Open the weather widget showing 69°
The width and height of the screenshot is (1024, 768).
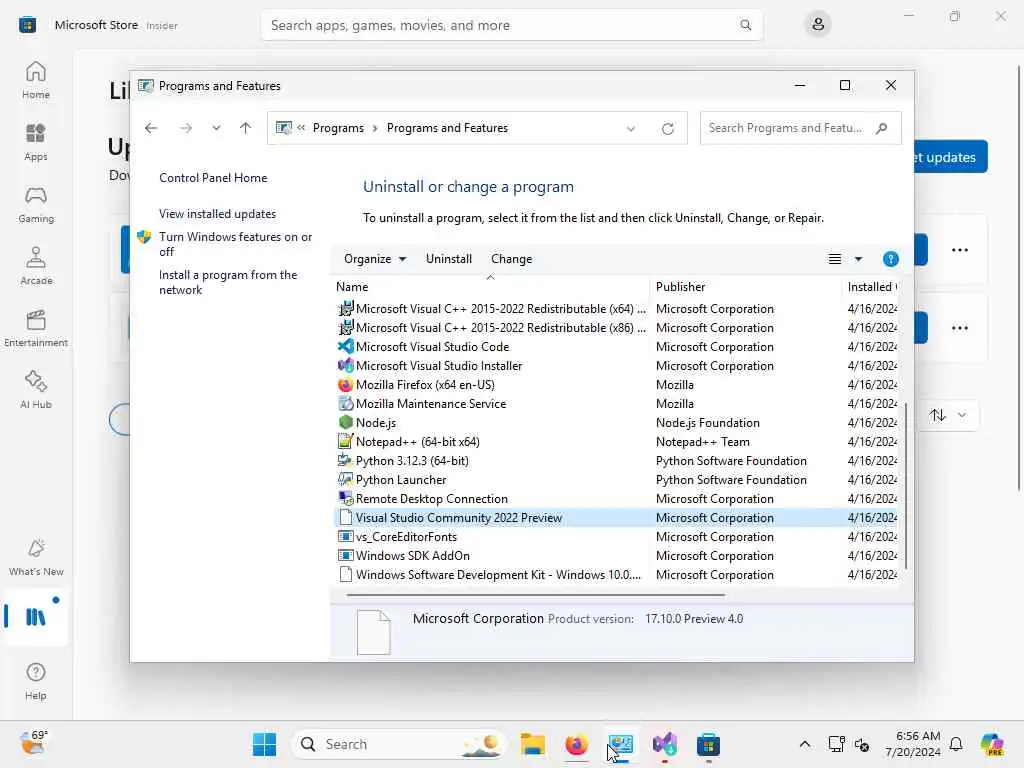coord(33,743)
